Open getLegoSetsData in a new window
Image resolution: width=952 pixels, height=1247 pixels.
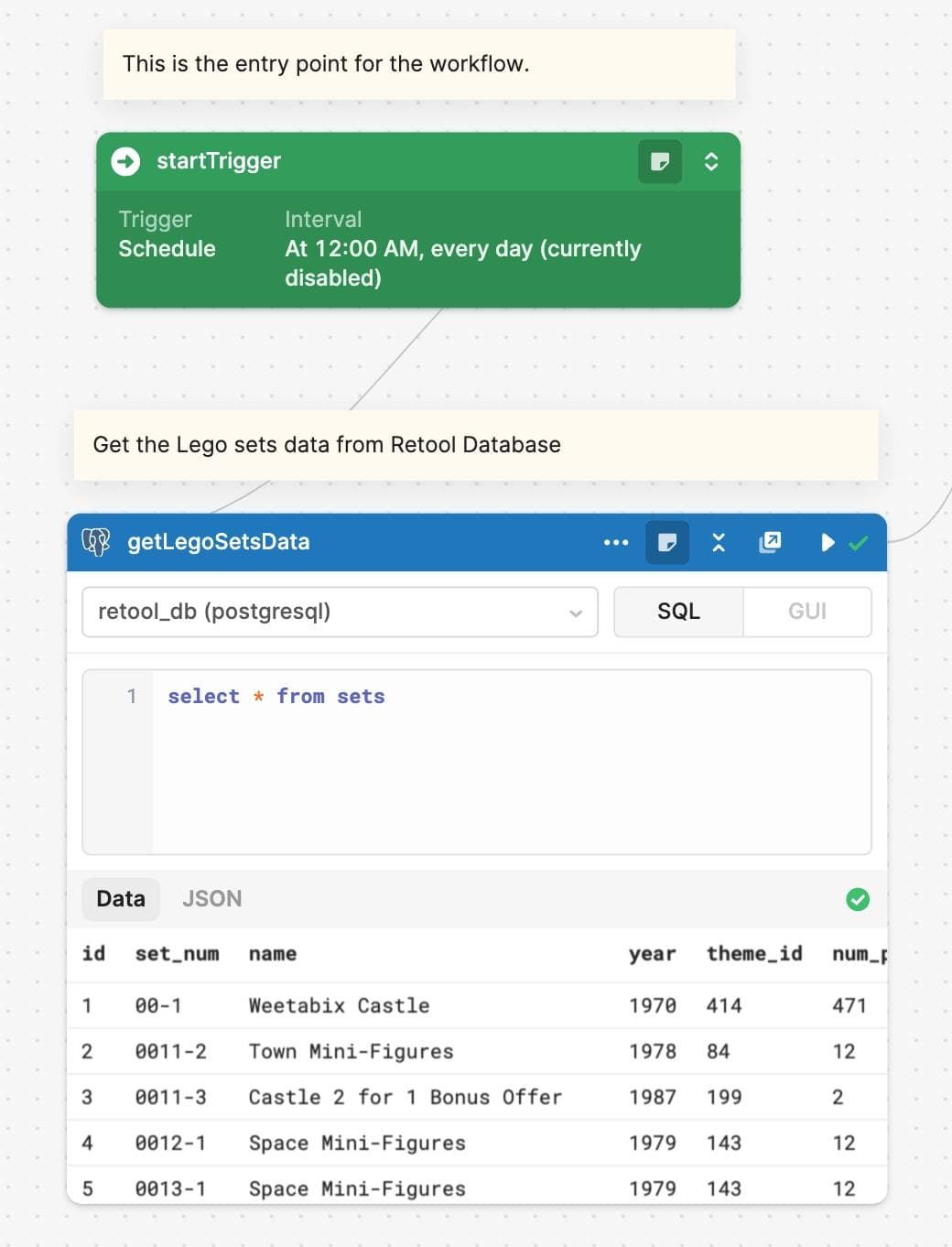click(770, 542)
